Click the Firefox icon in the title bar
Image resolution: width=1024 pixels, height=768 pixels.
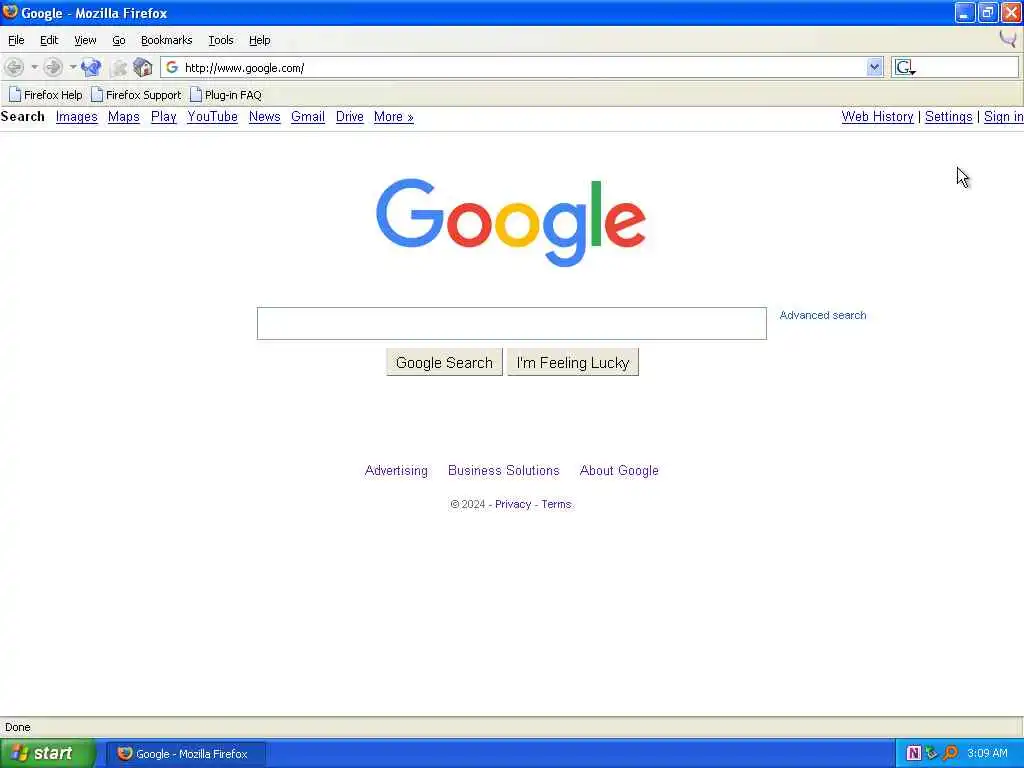pos(10,12)
